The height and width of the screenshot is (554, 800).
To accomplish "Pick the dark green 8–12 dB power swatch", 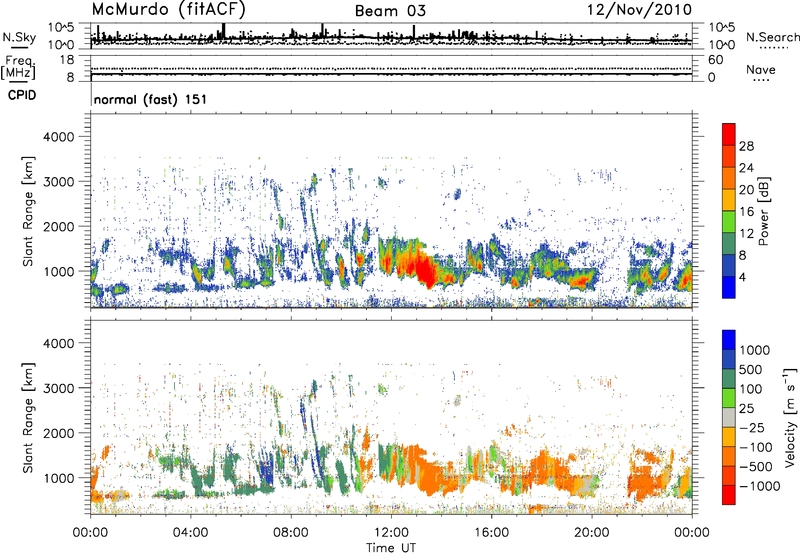I will point(729,244).
